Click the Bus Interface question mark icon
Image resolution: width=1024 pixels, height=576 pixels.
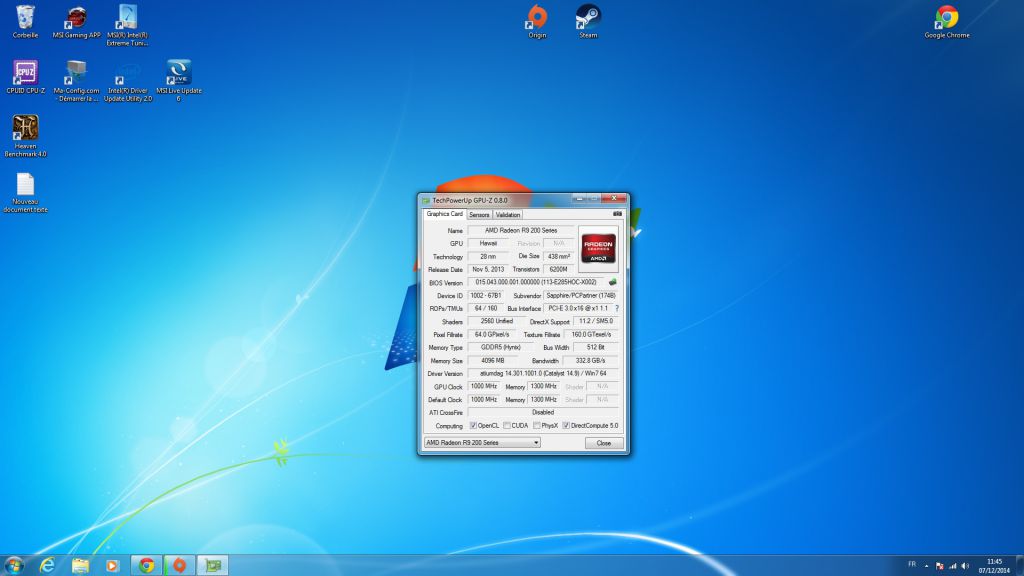616,308
